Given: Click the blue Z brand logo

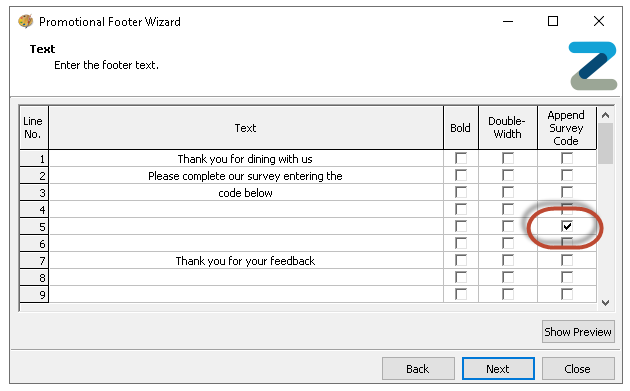Looking at the screenshot, I should [x=593, y=66].
